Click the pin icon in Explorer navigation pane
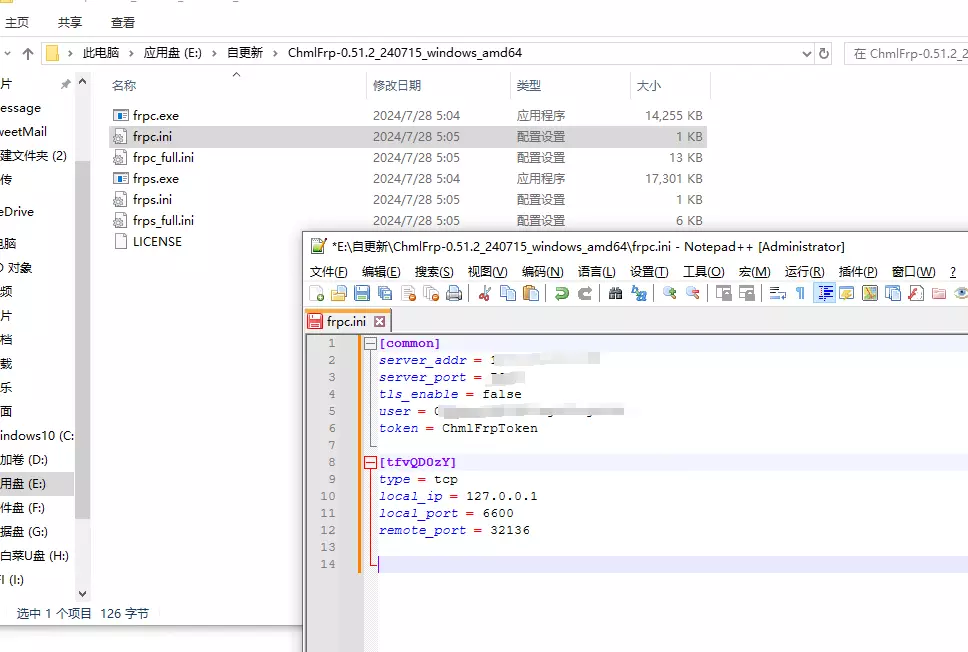Screen dimensions: 968x652 tap(65, 84)
